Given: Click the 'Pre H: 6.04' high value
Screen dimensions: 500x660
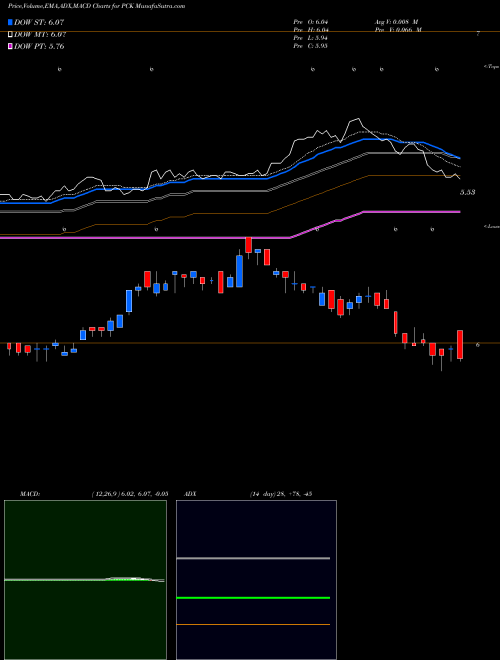Looking at the screenshot, I should (311, 30).
